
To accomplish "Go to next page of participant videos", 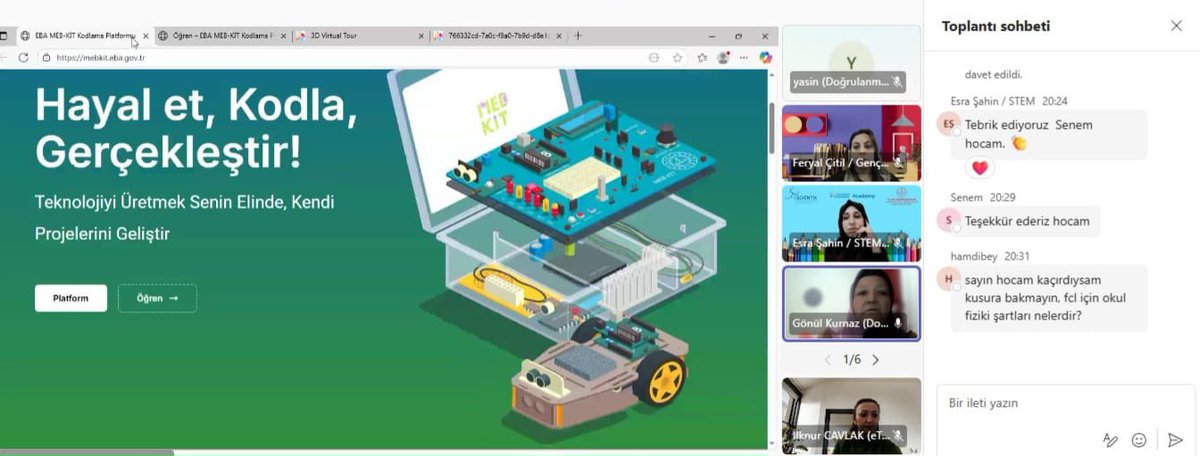I will [x=875, y=360].
